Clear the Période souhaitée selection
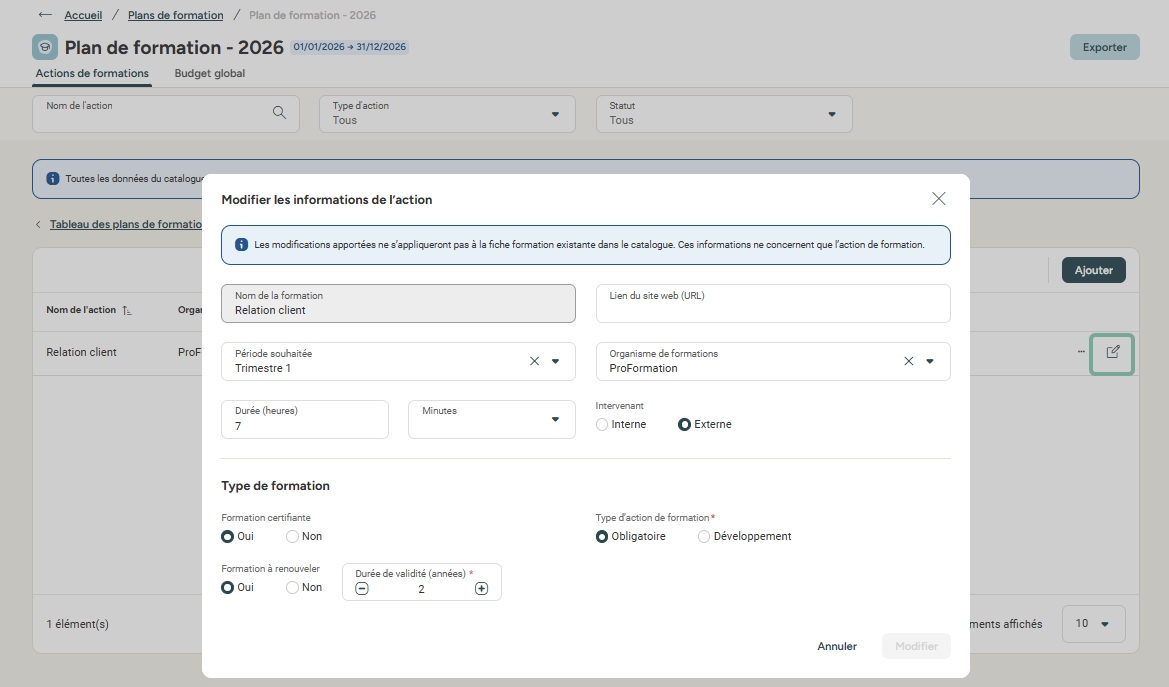 coord(534,362)
